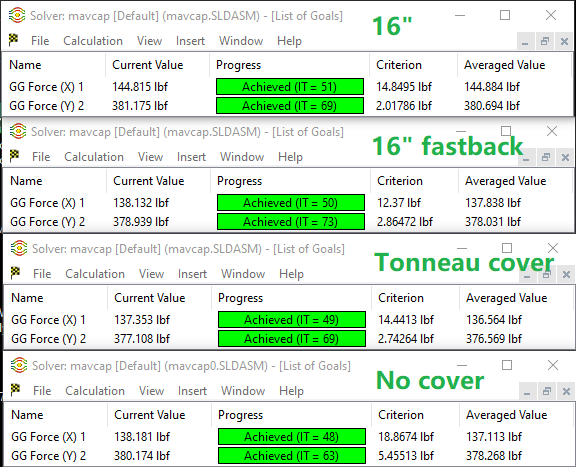Open Insert menu in 16" solver window

(x=190, y=41)
